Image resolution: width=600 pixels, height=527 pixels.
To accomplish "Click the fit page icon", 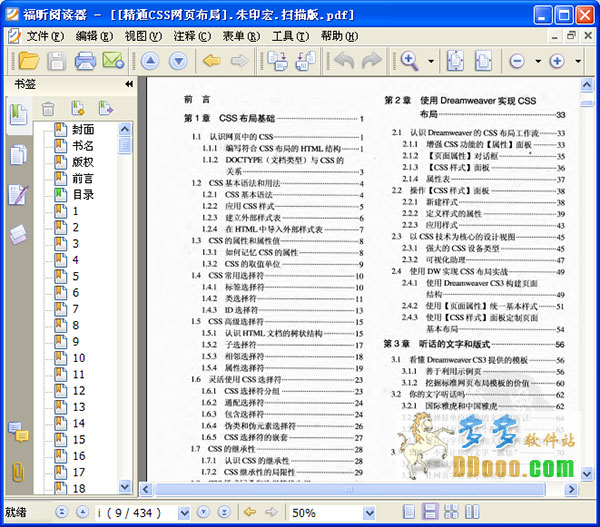I will coord(455,60).
